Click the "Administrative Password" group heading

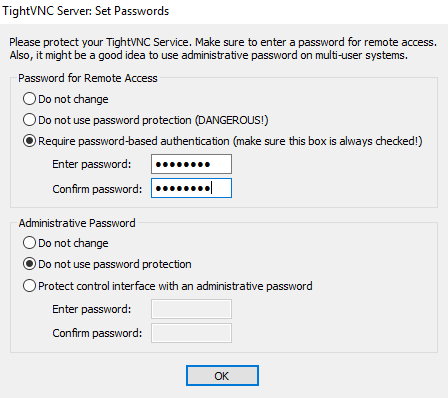pyautogui.click(x=77, y=223)
